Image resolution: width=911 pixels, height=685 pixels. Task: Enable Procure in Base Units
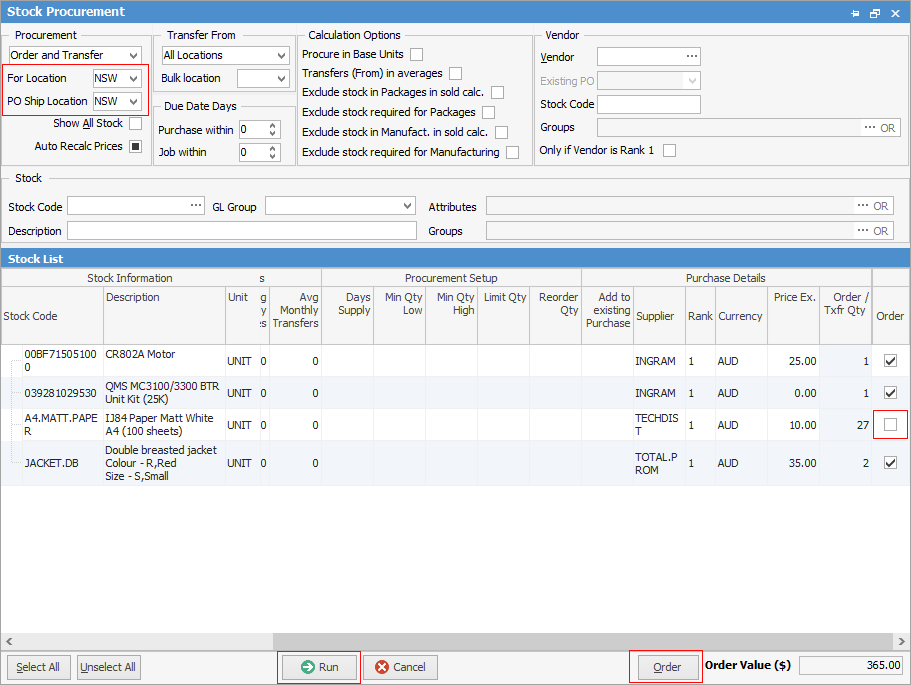coord(415,54)
